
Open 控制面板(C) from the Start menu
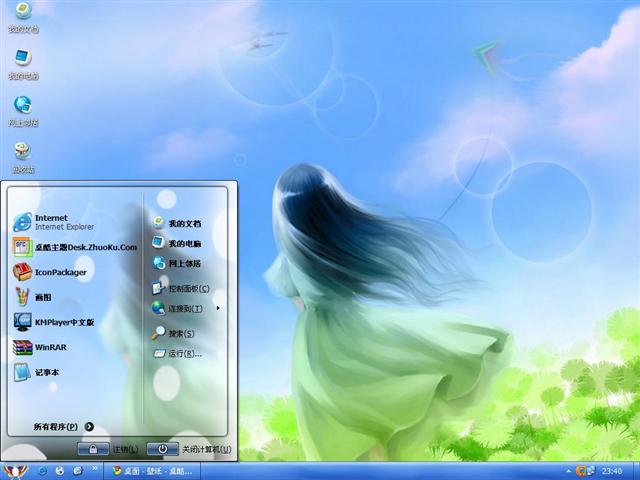click(186, 288)
